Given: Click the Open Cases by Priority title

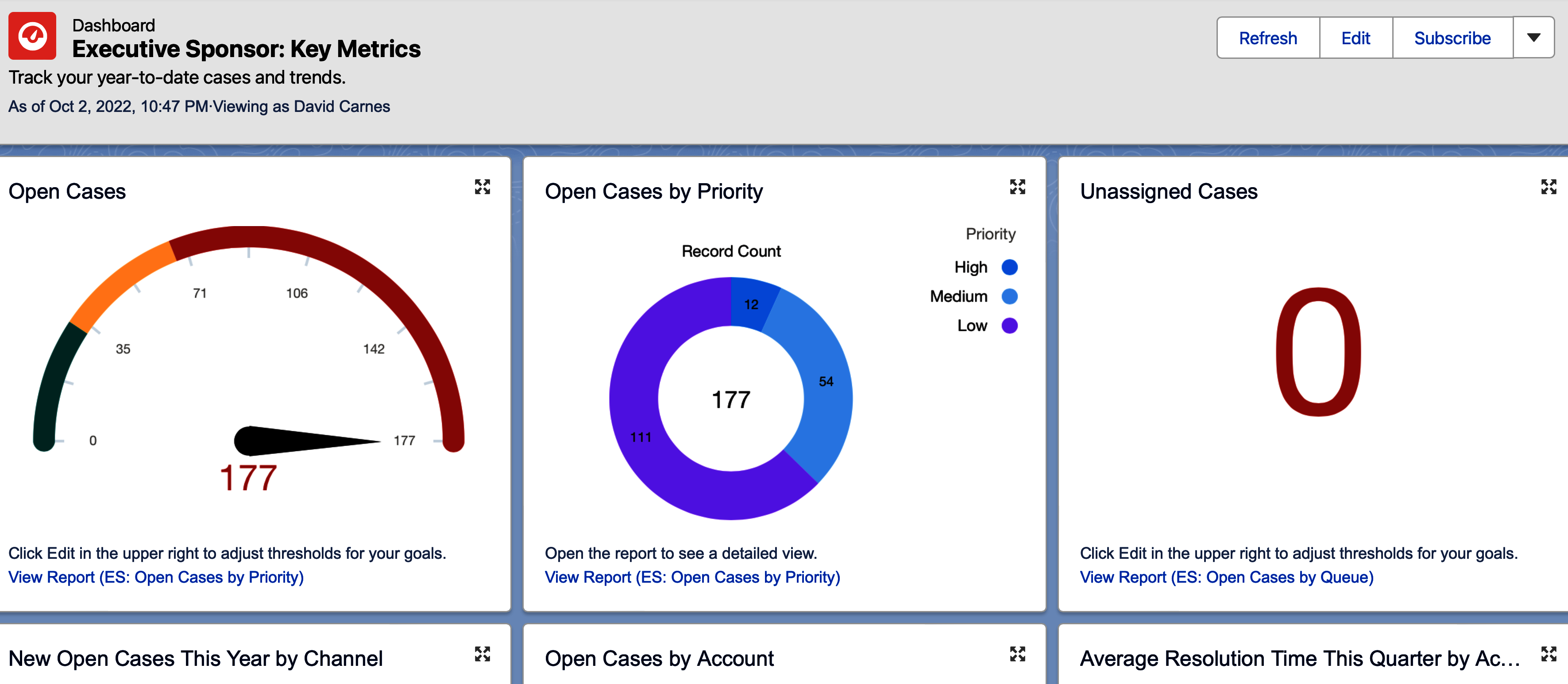Looking at the screenshot, I should tap(653, 192).
